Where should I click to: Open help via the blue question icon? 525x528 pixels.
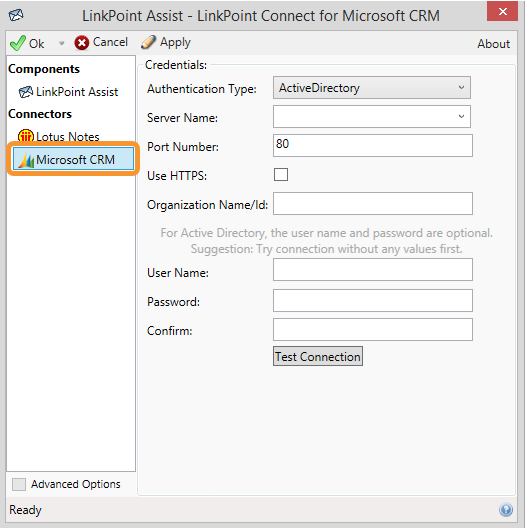coord(506,509)
